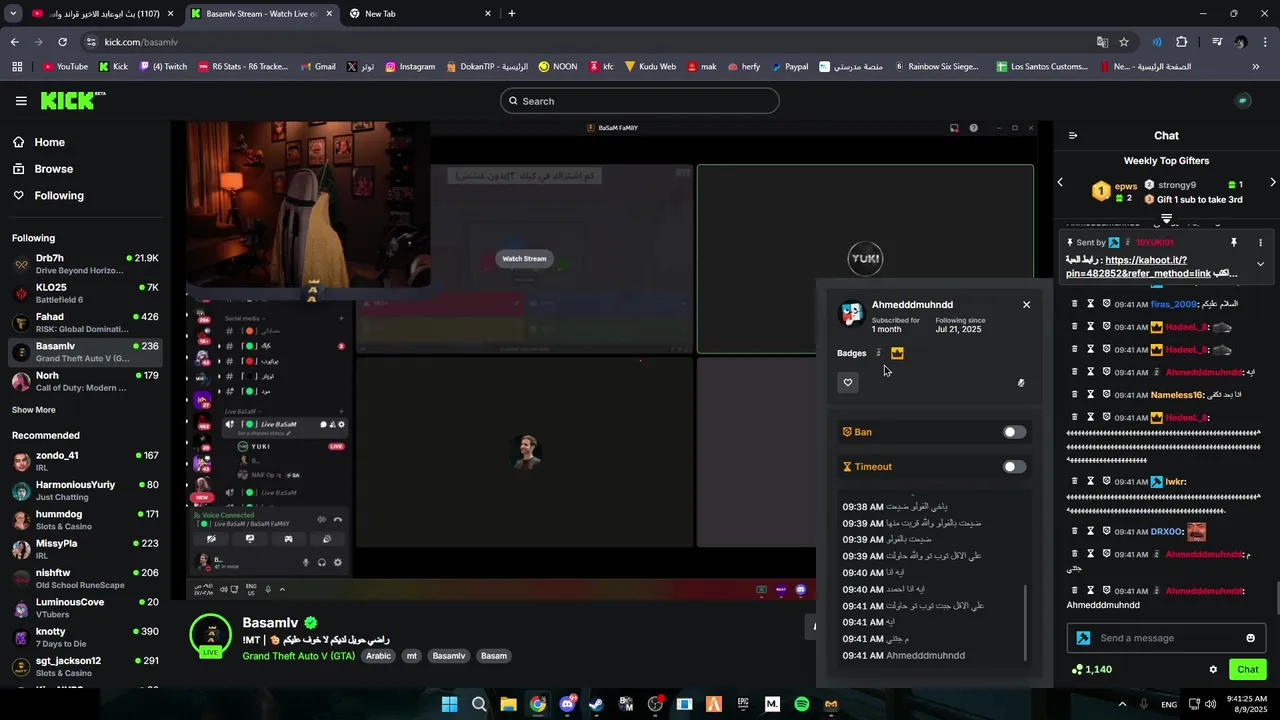Viewport: 1280px width, 720px height.
Task: Click the Kick logo
Action: coord(72,100)
